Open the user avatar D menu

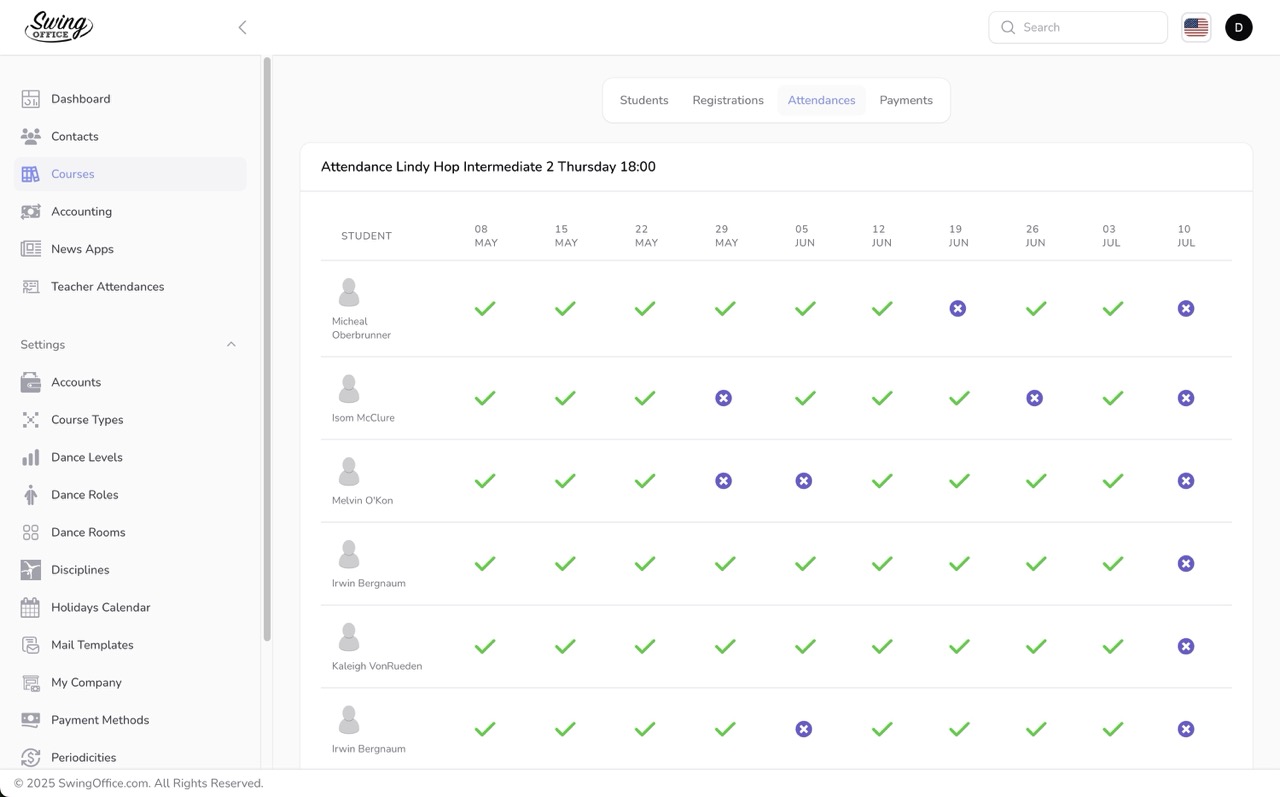(x=1238, y=27)
